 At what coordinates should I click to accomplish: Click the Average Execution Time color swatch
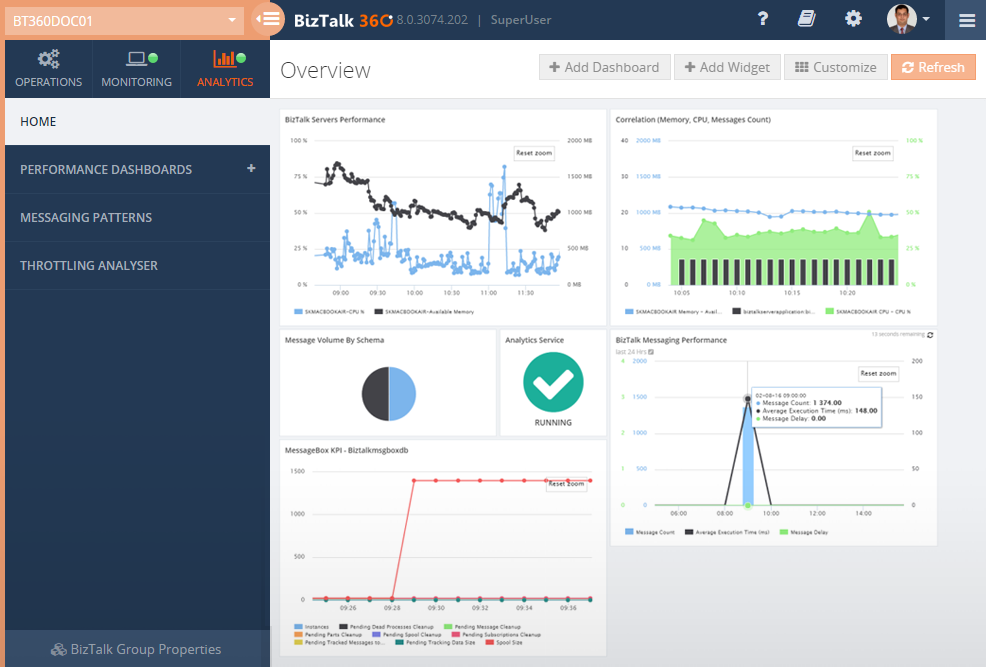(x=689, y=530)
